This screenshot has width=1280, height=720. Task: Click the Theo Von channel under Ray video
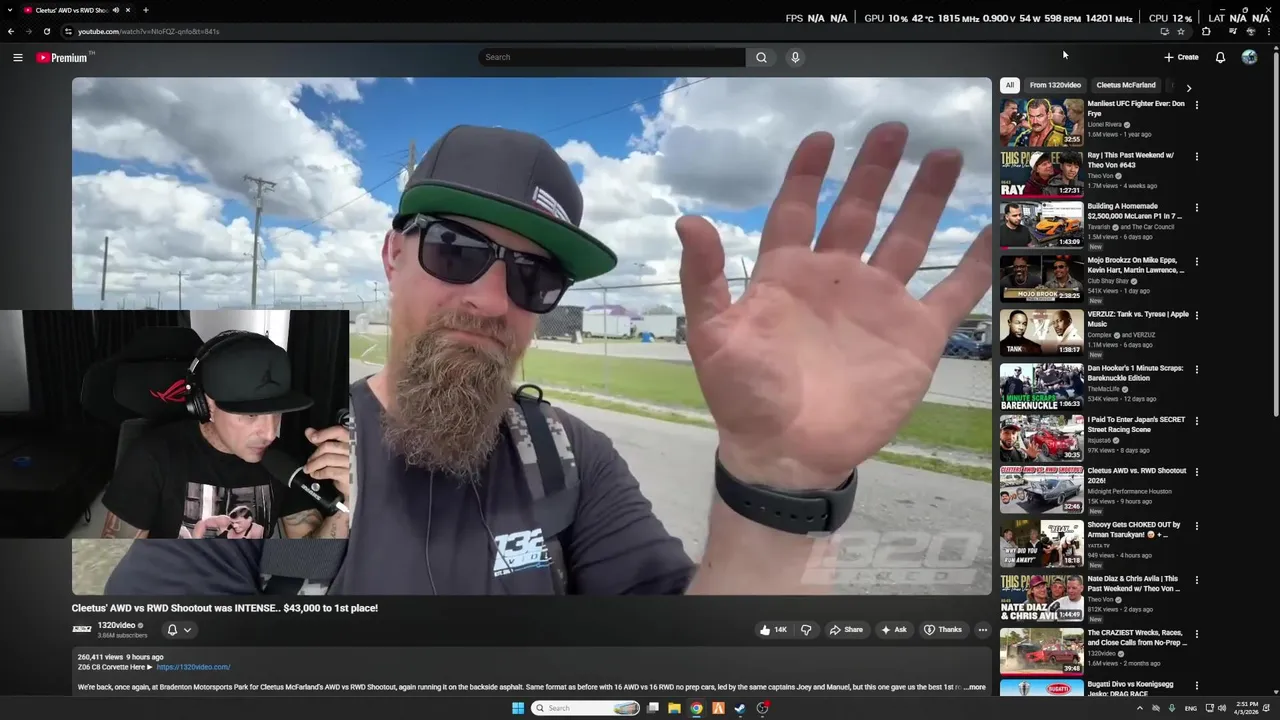[1100, 176]
